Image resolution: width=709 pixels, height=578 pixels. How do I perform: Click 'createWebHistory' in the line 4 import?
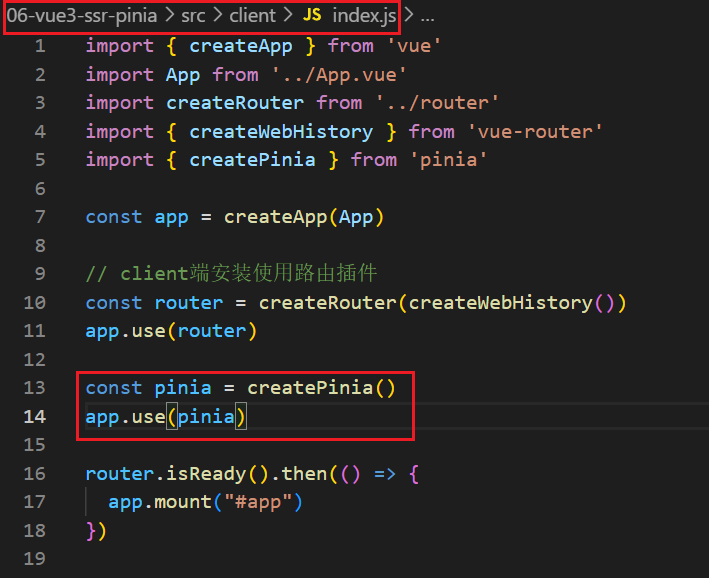coord(281,132)
